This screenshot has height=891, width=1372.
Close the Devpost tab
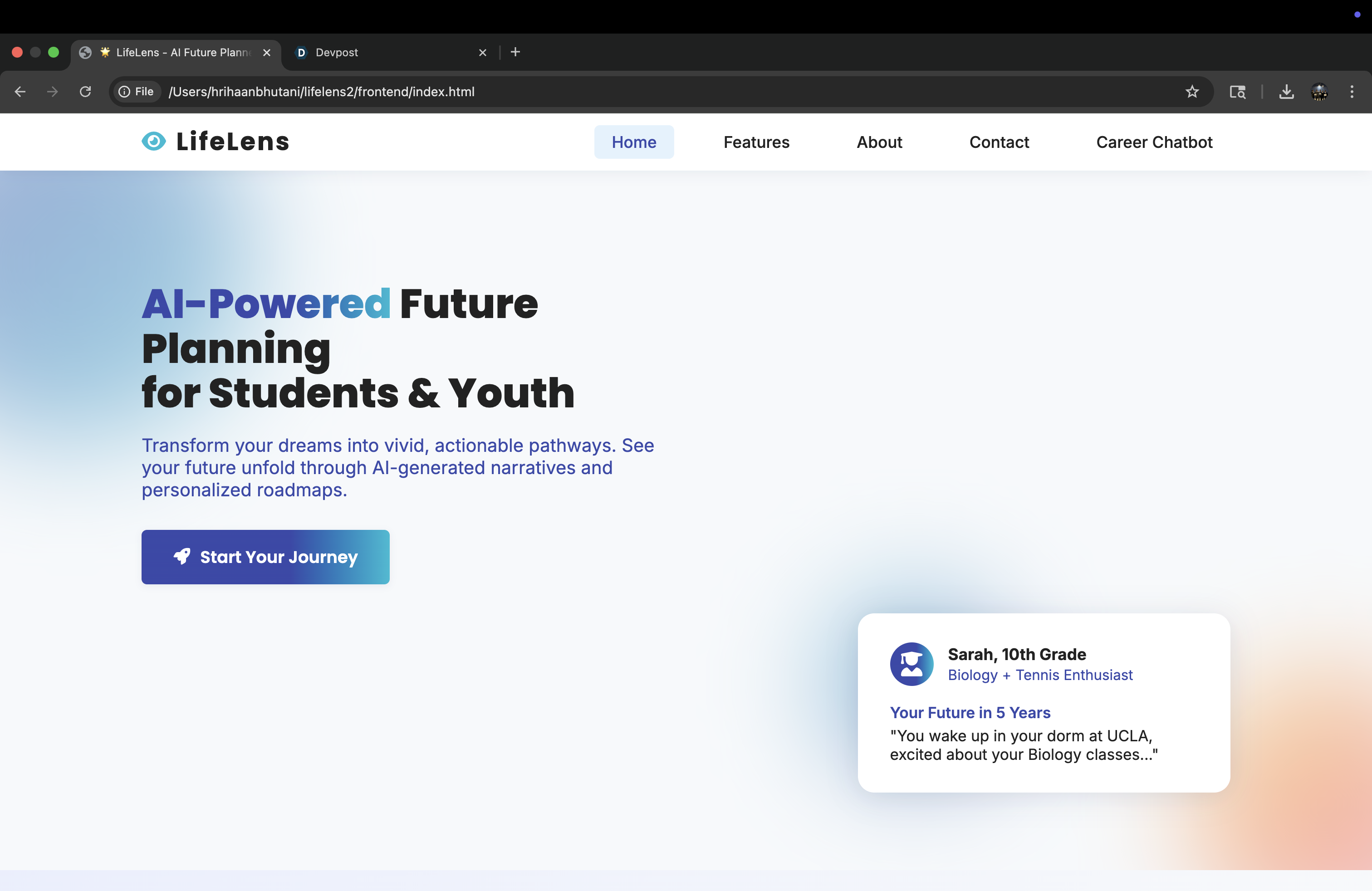(x=482, y=53)
